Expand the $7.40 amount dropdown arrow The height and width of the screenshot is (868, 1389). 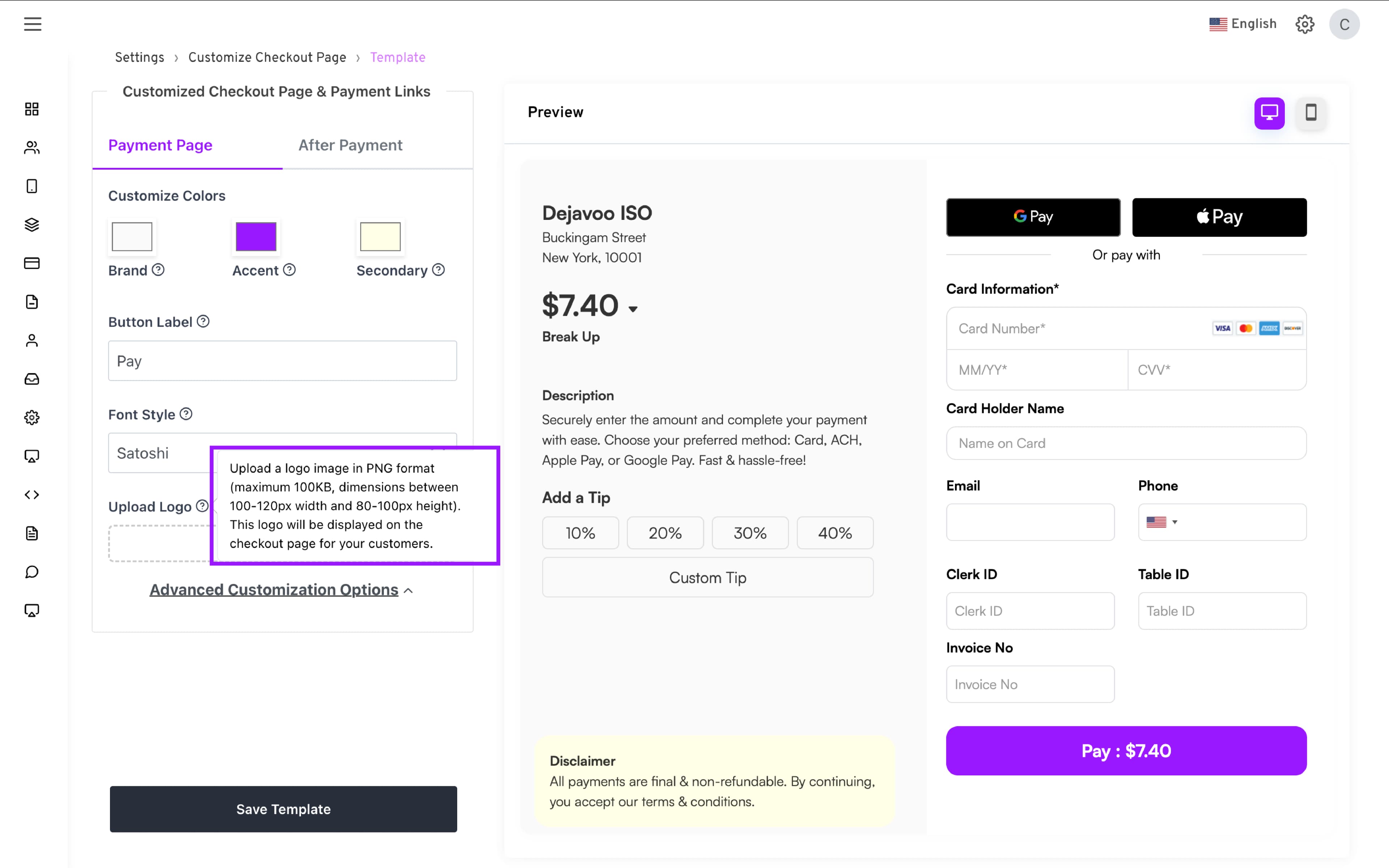point(633,310)
